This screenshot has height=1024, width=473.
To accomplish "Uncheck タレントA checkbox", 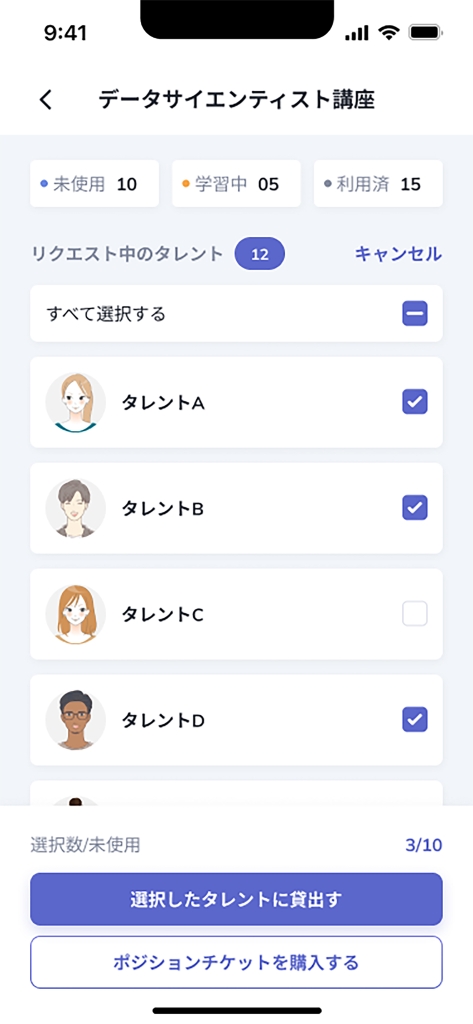I will coord(415,402).
